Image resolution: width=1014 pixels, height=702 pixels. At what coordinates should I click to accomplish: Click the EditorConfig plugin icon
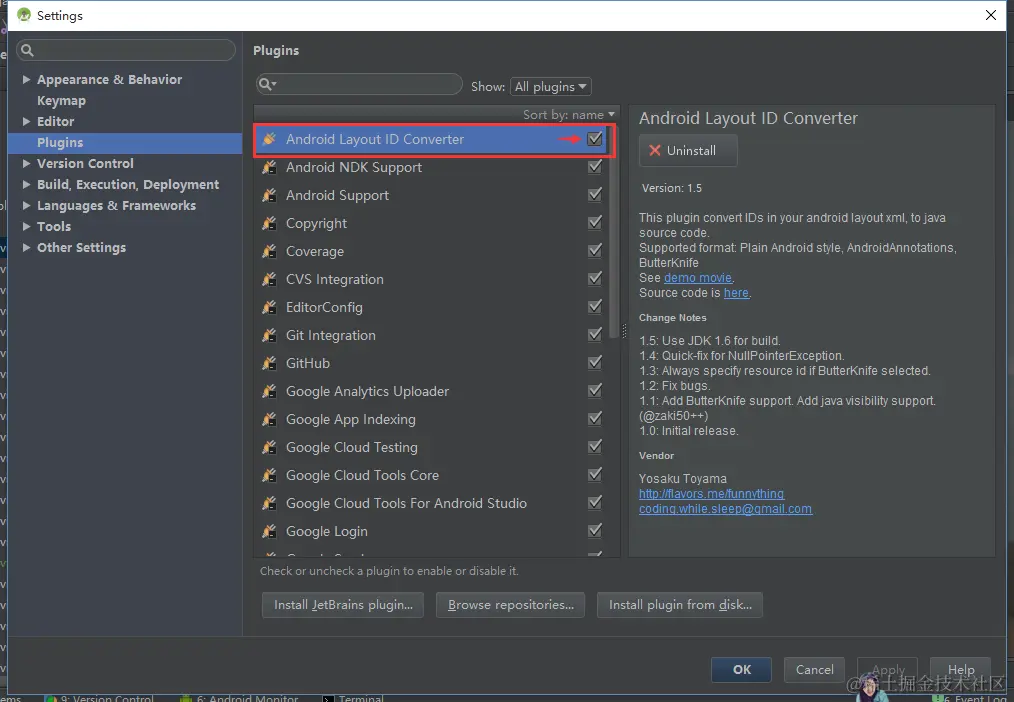[269, 307]
